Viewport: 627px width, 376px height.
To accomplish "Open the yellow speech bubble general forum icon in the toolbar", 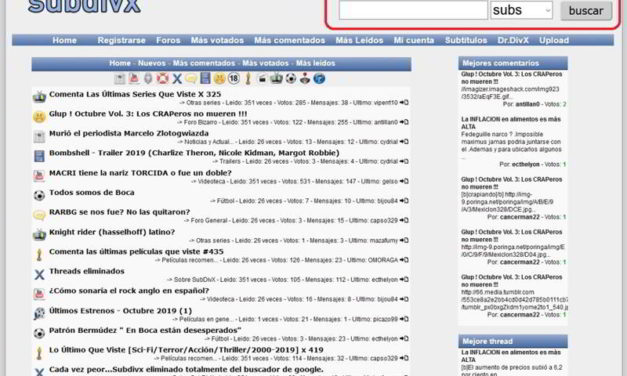I will pyautogui.click(x=191, y=79).
